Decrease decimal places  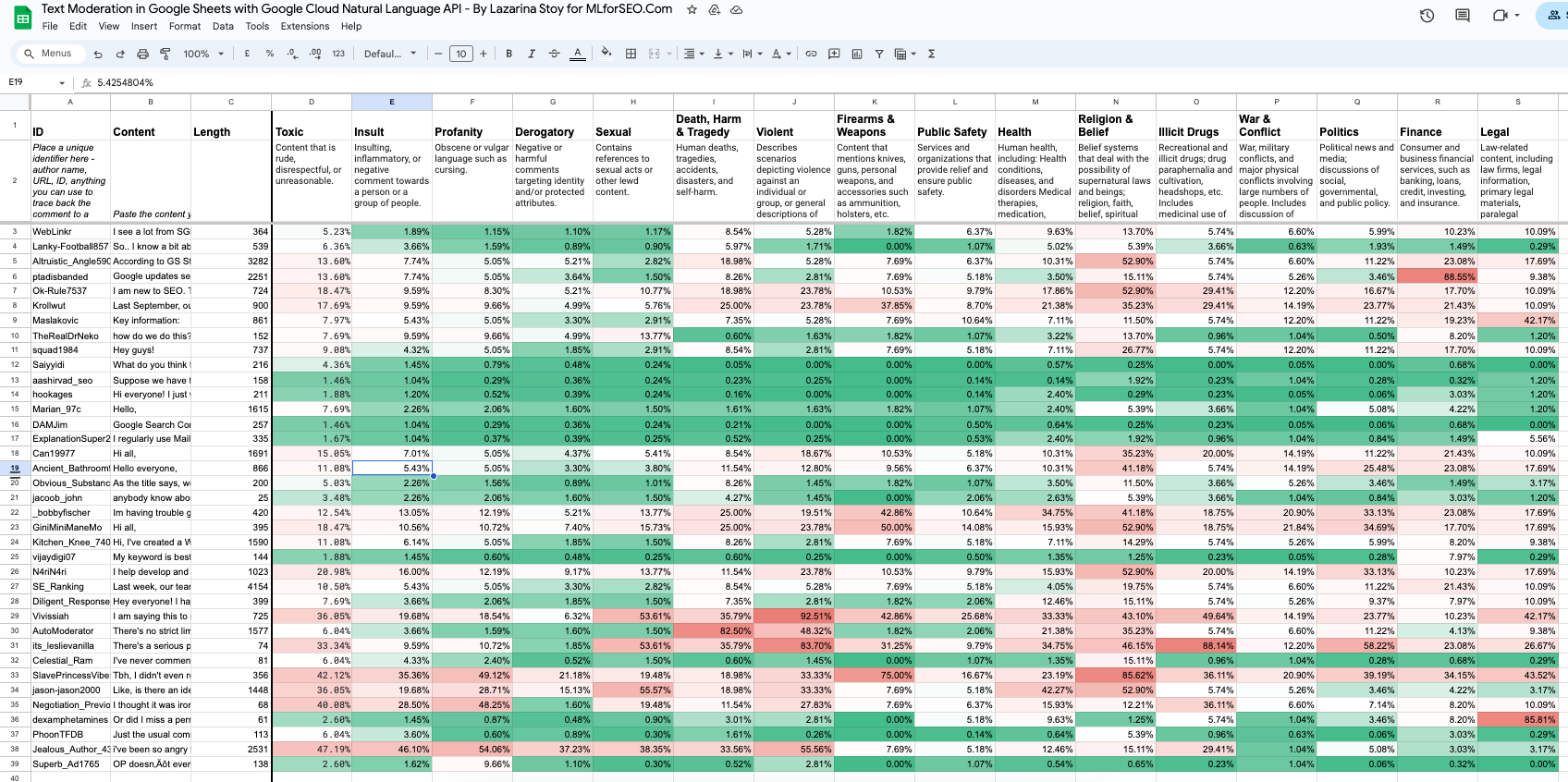coord(292,54)
